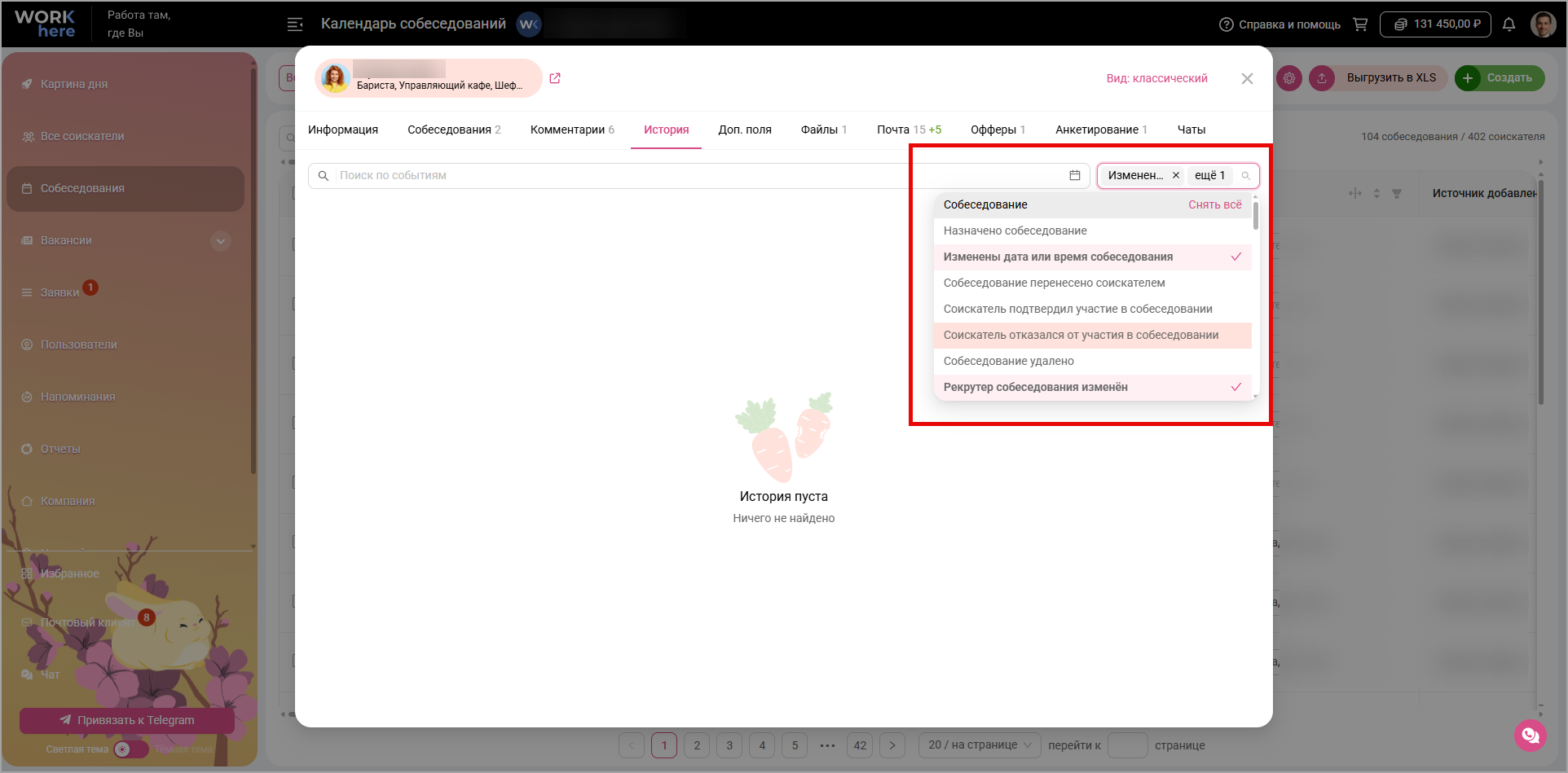1568x773 pixels.
Task: Click the "Снять всё" link
Action: point(1215,204)
